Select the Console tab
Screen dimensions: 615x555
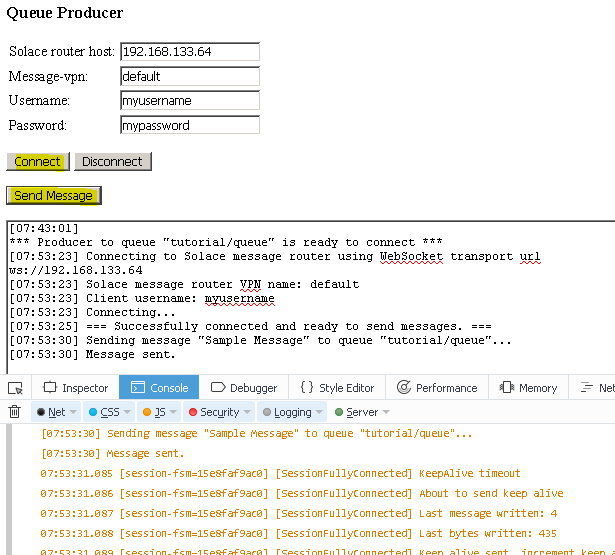pos(159,388)
